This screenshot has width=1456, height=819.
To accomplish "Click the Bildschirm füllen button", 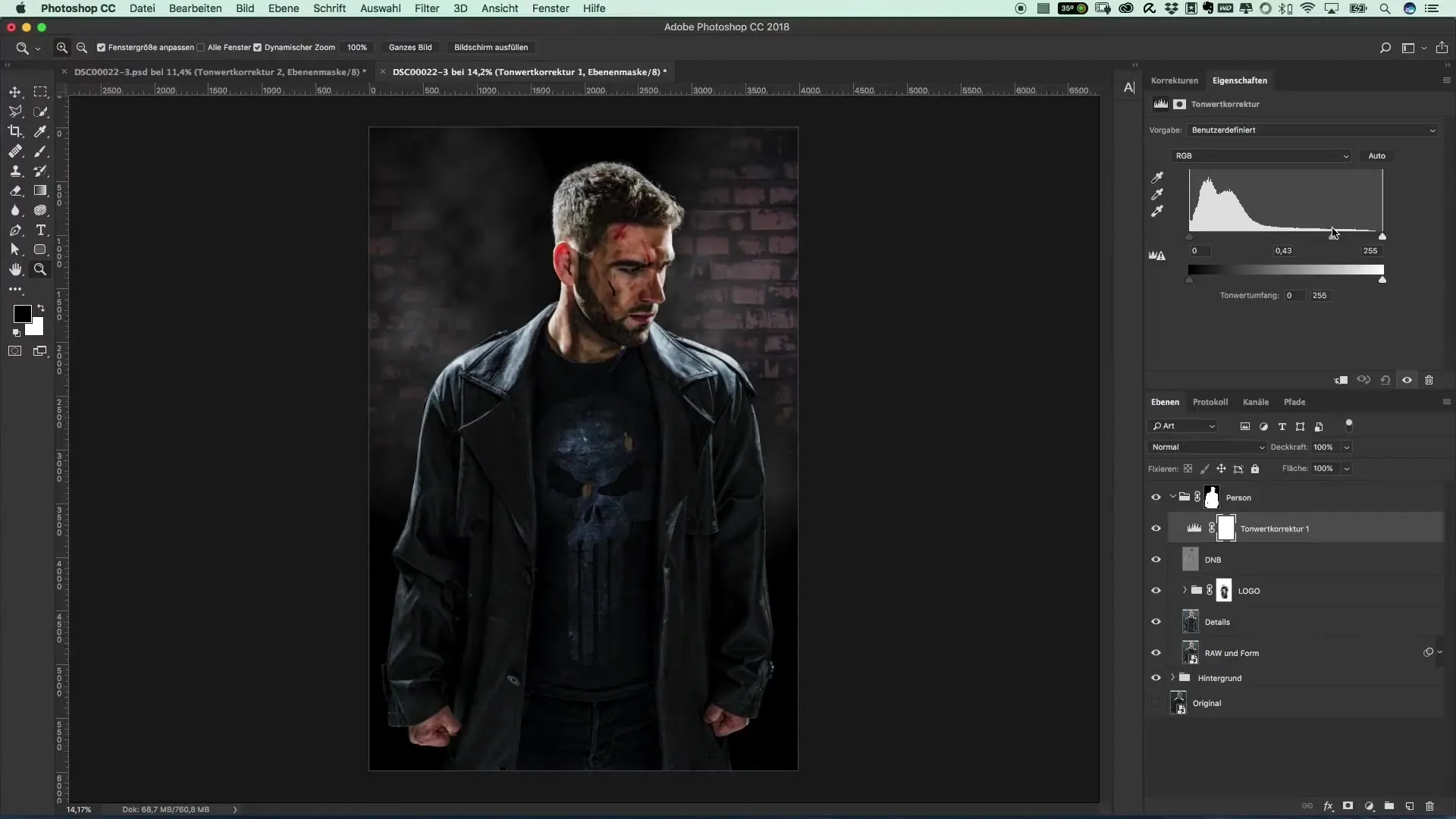I will [x=491, y=47].
